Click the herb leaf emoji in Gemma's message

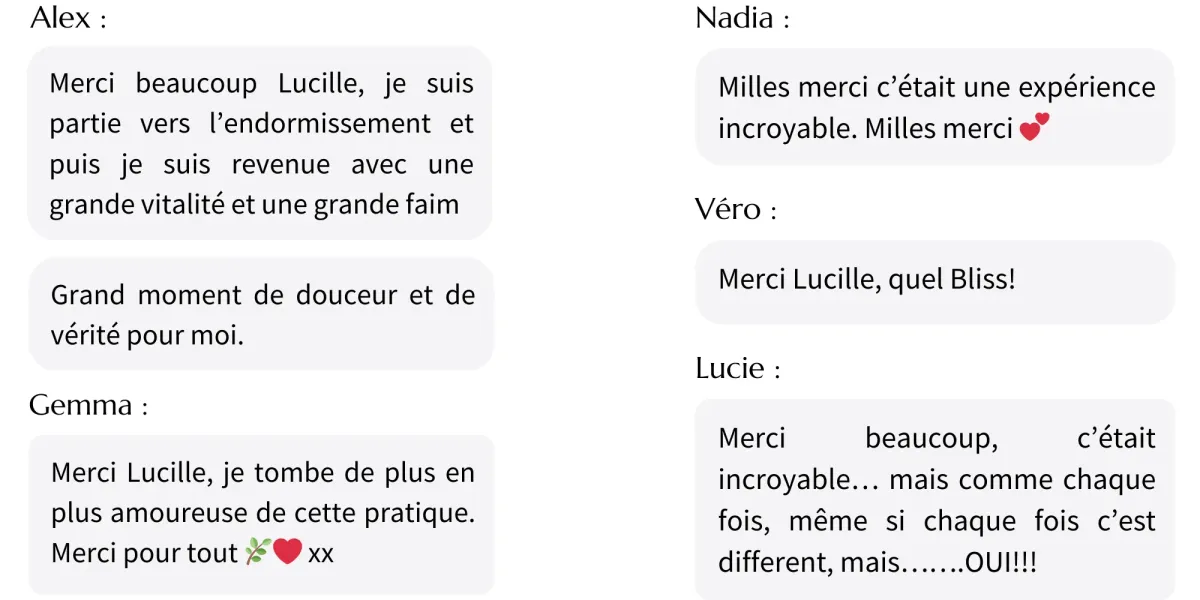(x=258, y=551)
